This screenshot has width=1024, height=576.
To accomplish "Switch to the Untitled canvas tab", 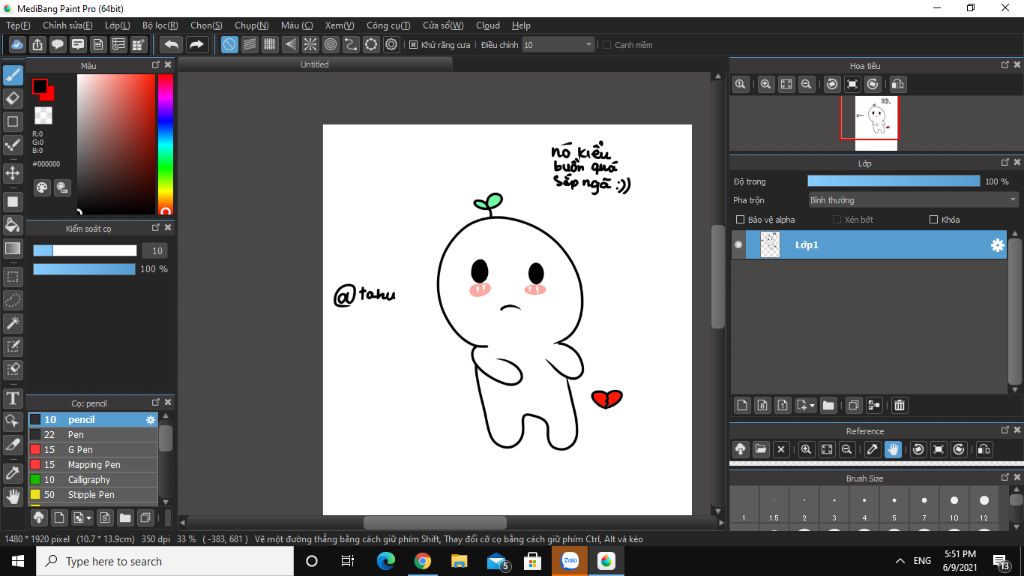I will pos(314,65).
